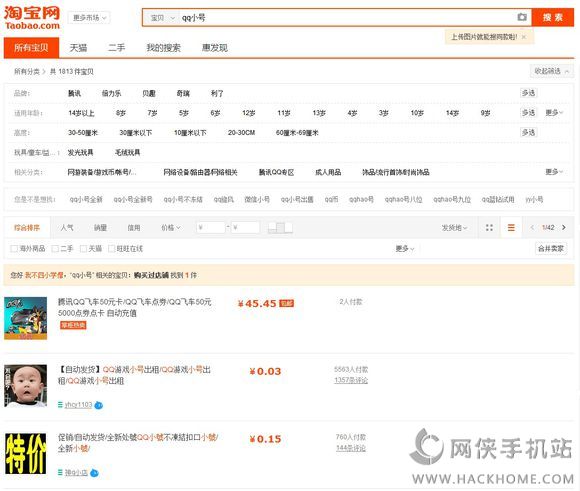Switch to the 天猫 tab
Screen dimensions: 580x491
(x=78, y=48)
